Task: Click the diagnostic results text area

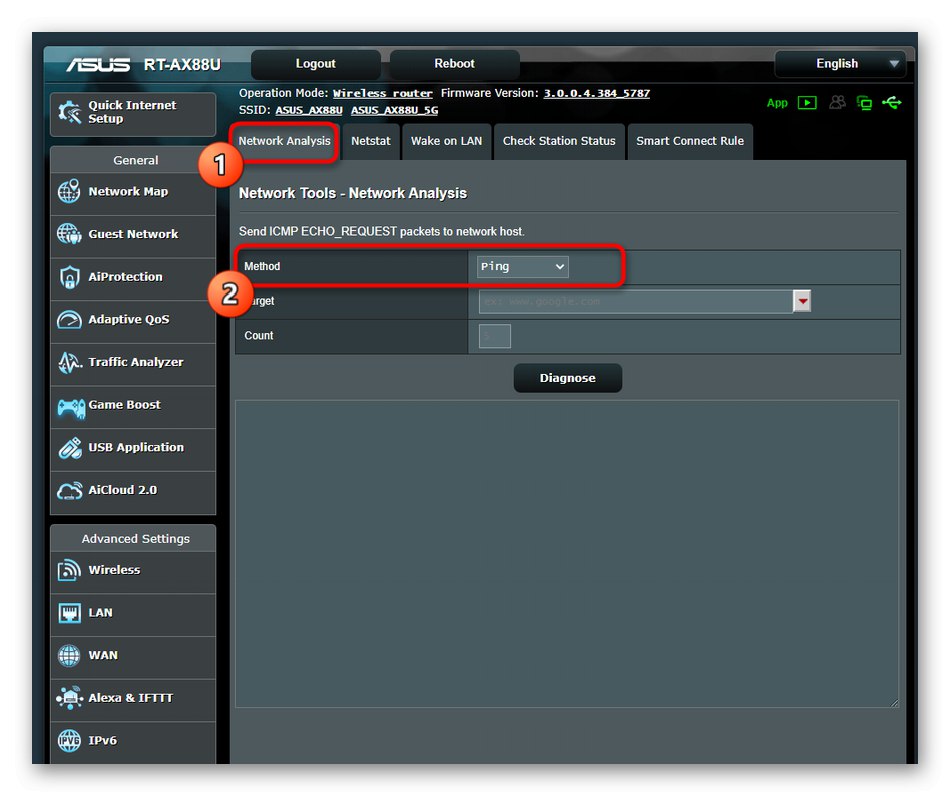Action: (567, 554)
